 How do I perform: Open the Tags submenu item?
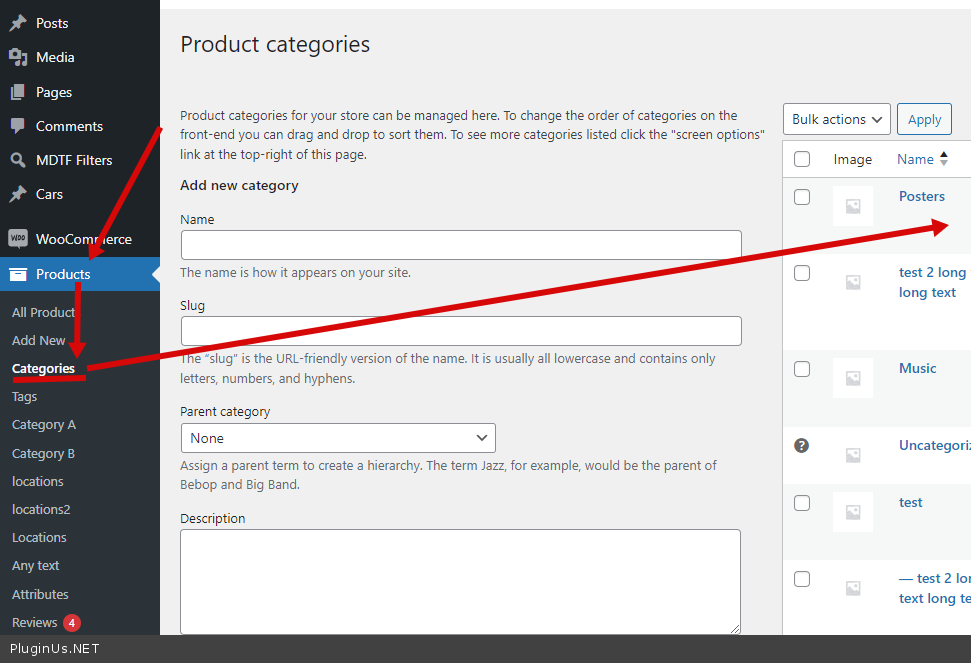pos(24,397)
